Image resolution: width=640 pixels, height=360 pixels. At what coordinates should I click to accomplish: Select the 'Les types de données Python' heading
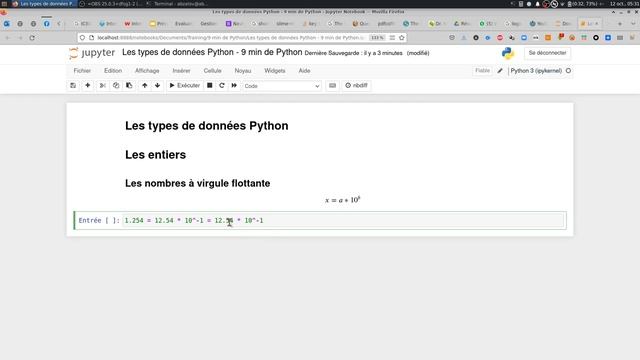click(x=207, y=126)
